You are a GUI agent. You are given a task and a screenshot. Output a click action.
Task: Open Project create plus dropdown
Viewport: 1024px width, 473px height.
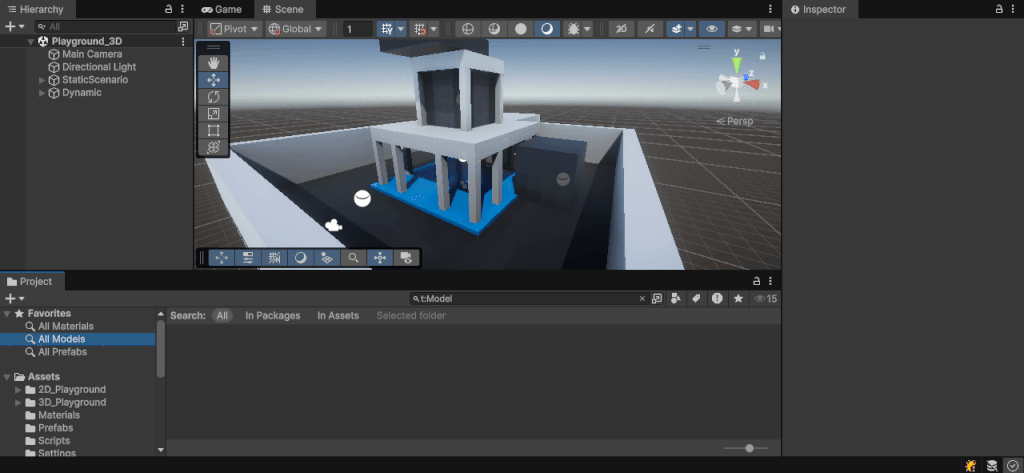(14, 299)
